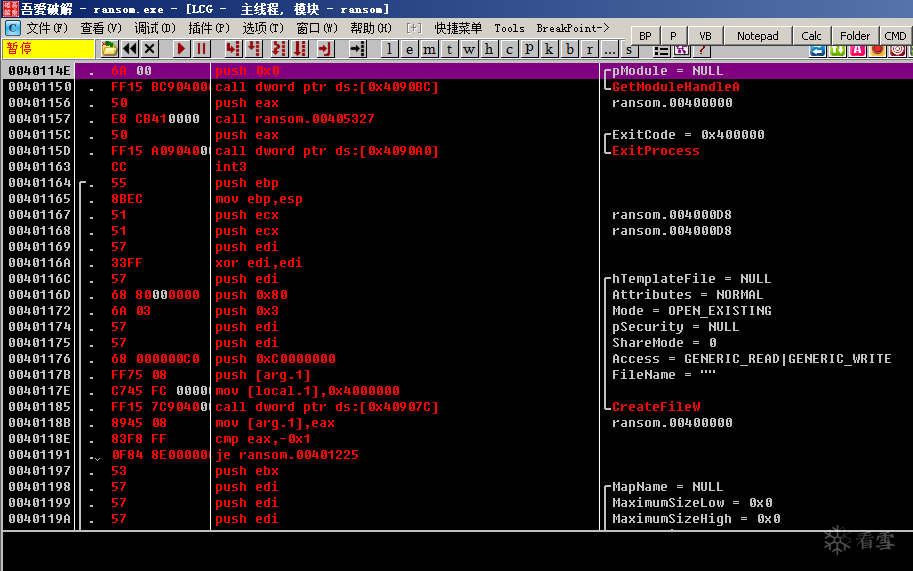The height and width of the screenshot is (571, 913).
Task: Open Threads window with the 't' button
Action: coord(450,49)
